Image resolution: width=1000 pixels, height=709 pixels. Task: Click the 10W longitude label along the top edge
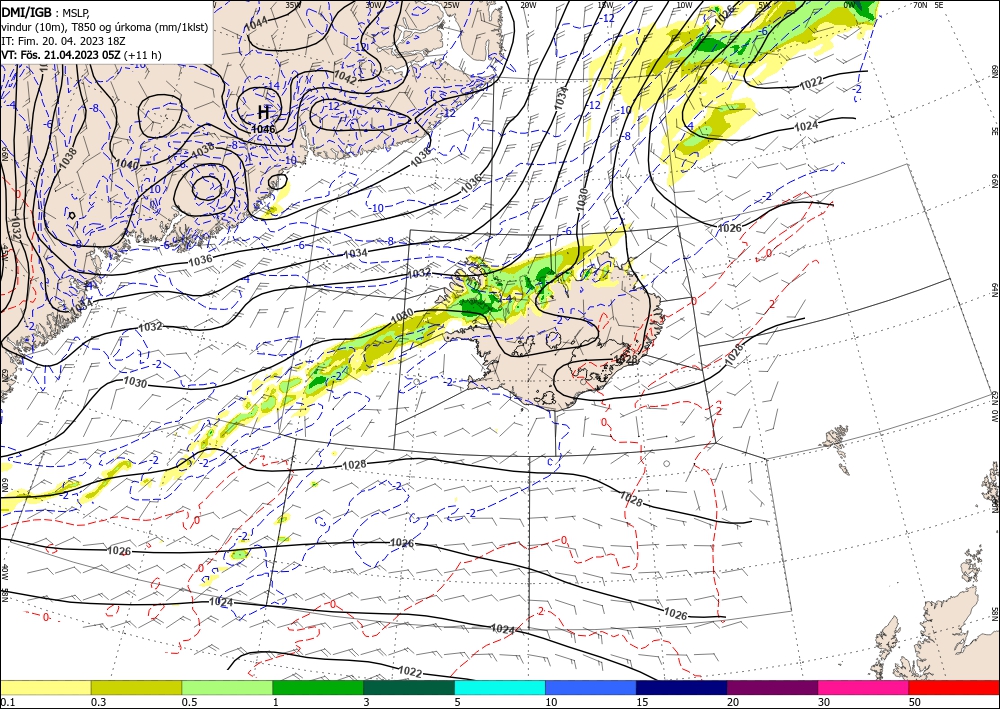tap(684, 5)
